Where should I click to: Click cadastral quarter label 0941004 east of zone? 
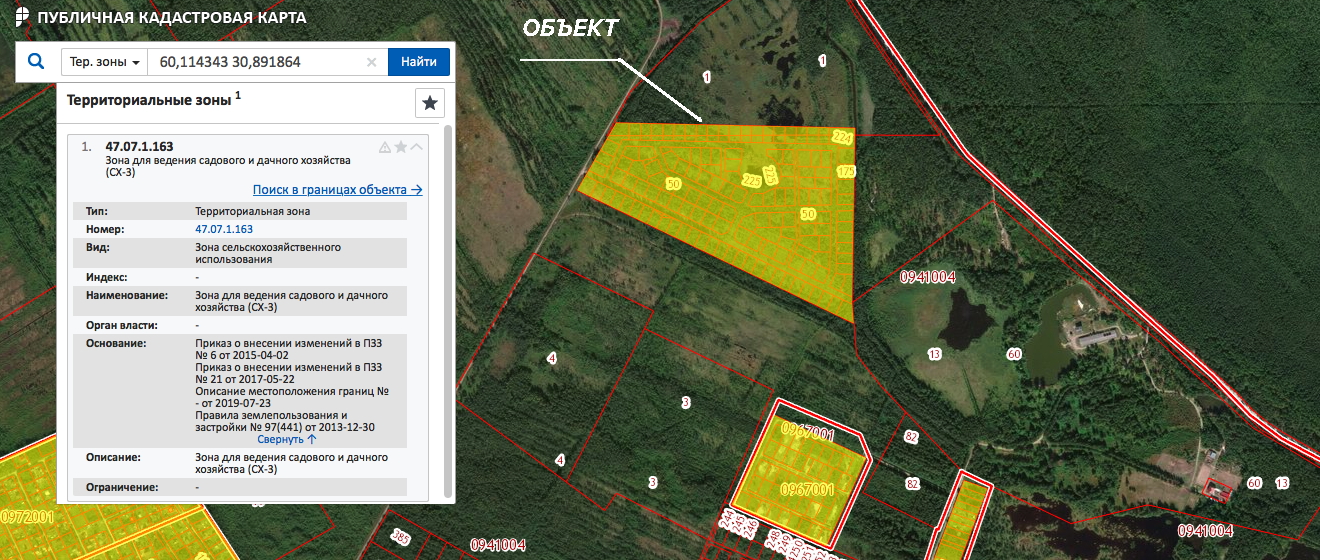point(928,277)
